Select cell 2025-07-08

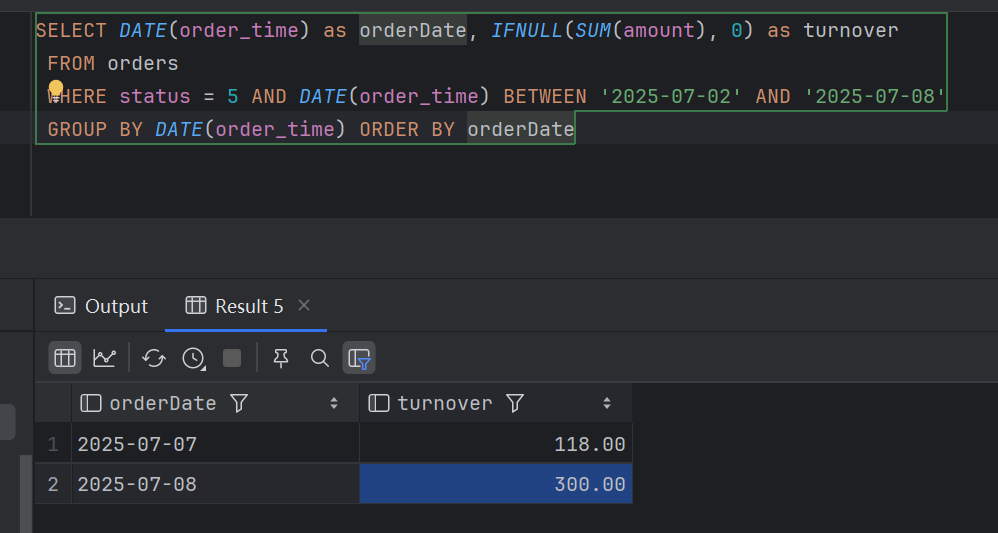pos(216,485)
